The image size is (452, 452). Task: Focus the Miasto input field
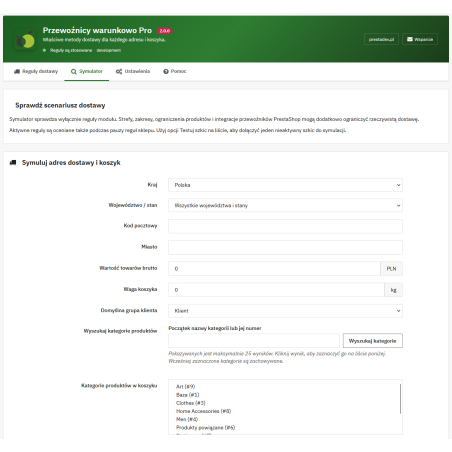pyautogui.click(x=285, y=247)
